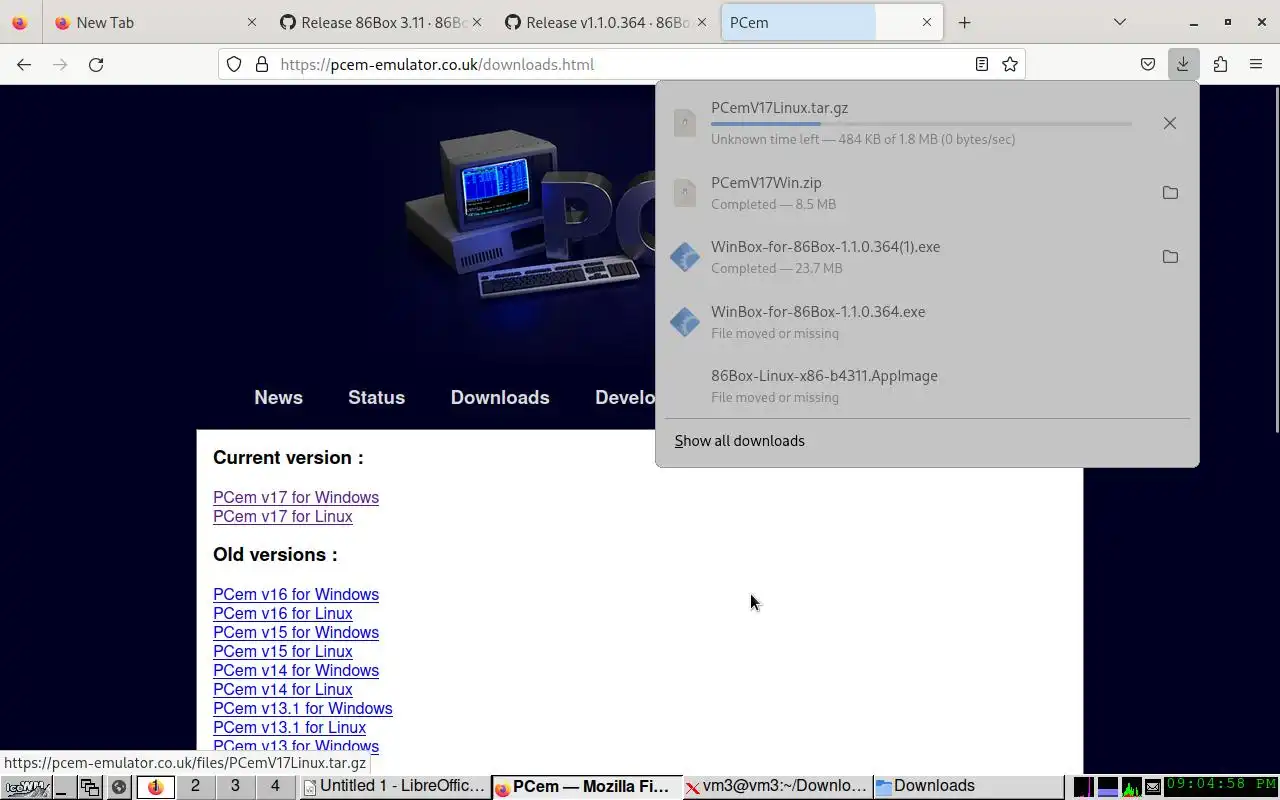Click PCem v15 for Windows link
Screen dimensions: 1280x800
(x=296, y=632)
